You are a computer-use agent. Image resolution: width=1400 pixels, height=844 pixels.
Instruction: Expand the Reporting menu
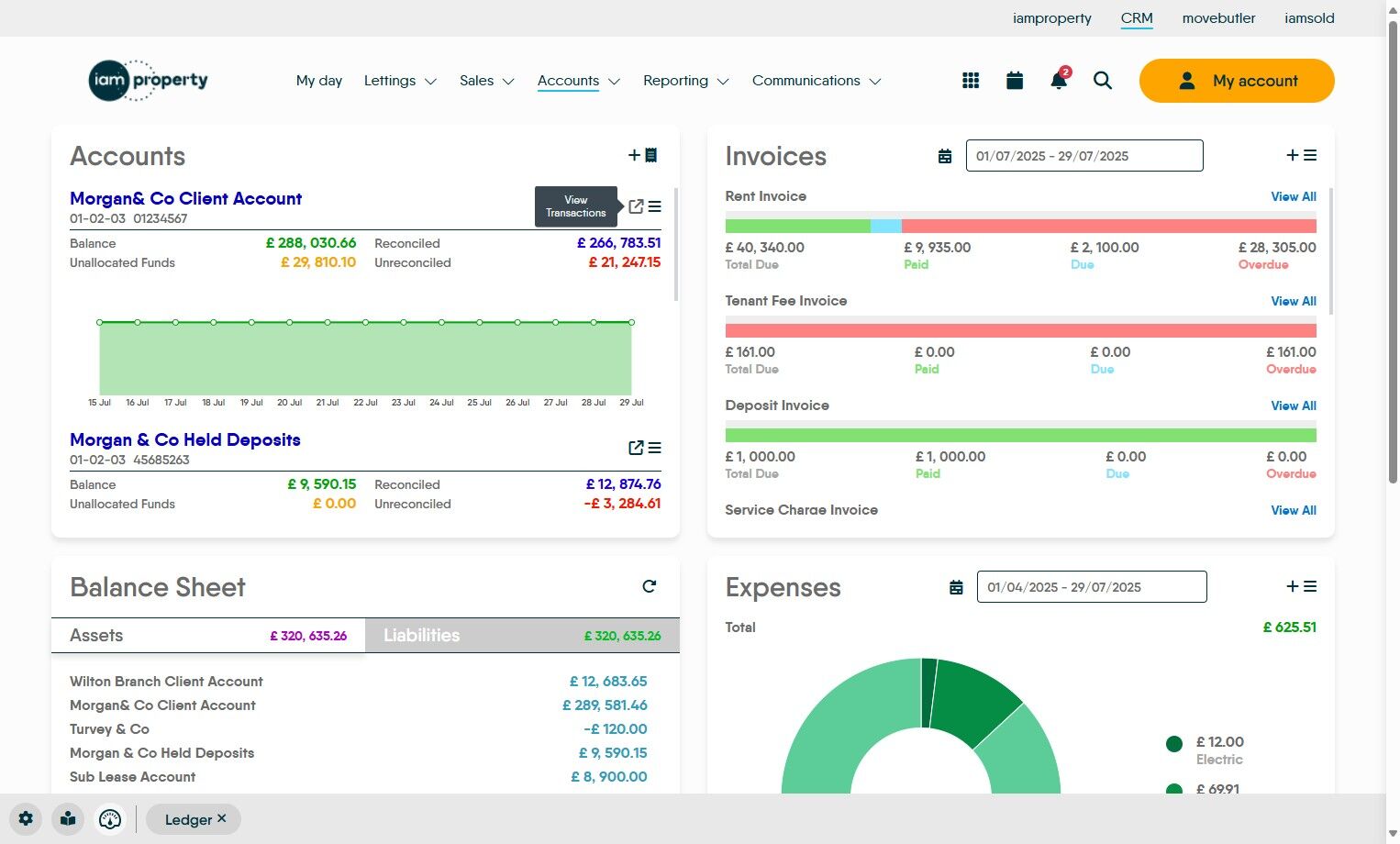point(686,81)
